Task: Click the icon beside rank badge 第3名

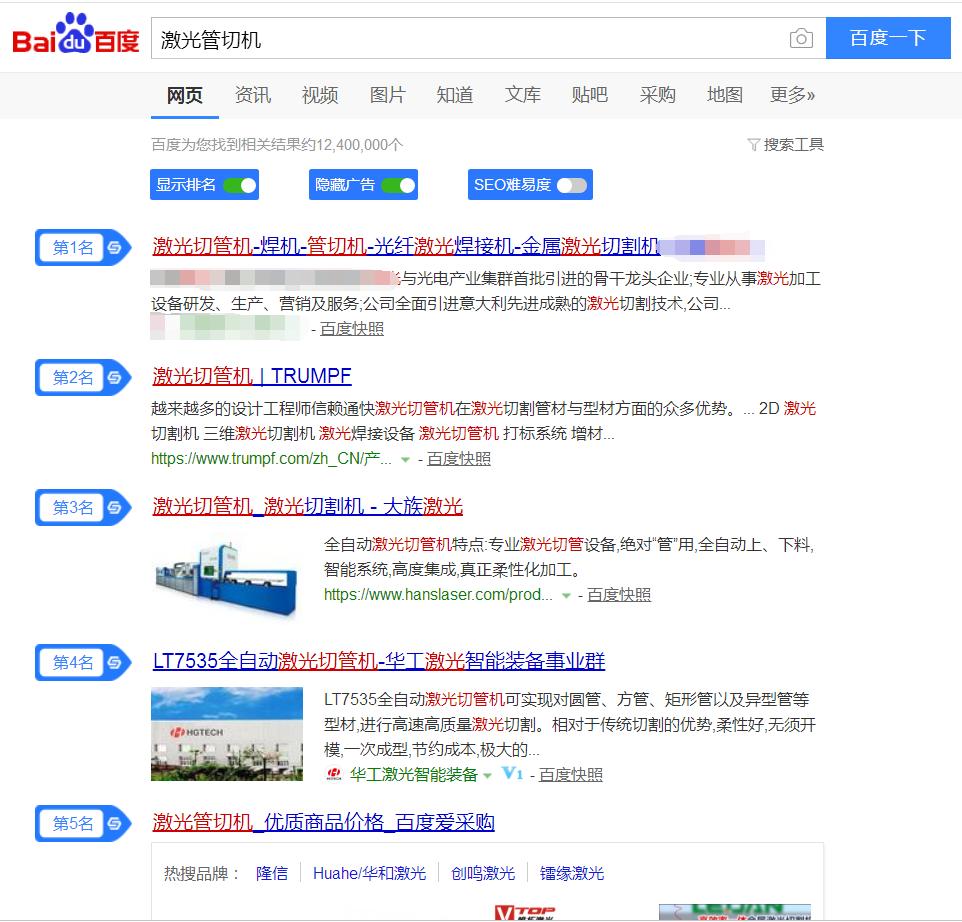Action: click(115, 507)
